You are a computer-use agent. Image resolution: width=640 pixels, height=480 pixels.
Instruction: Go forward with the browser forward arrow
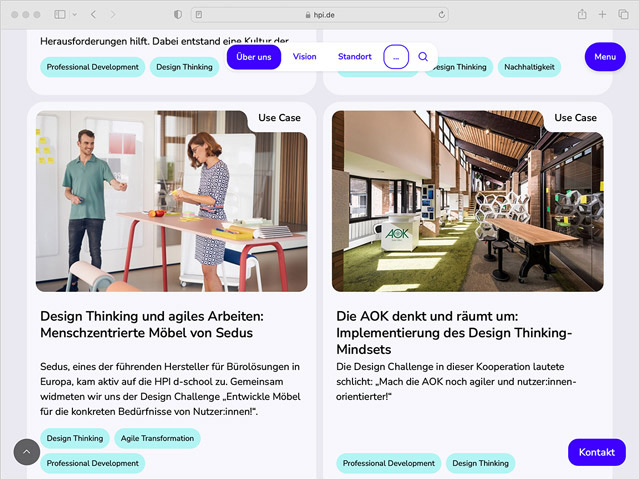[113, 15]
